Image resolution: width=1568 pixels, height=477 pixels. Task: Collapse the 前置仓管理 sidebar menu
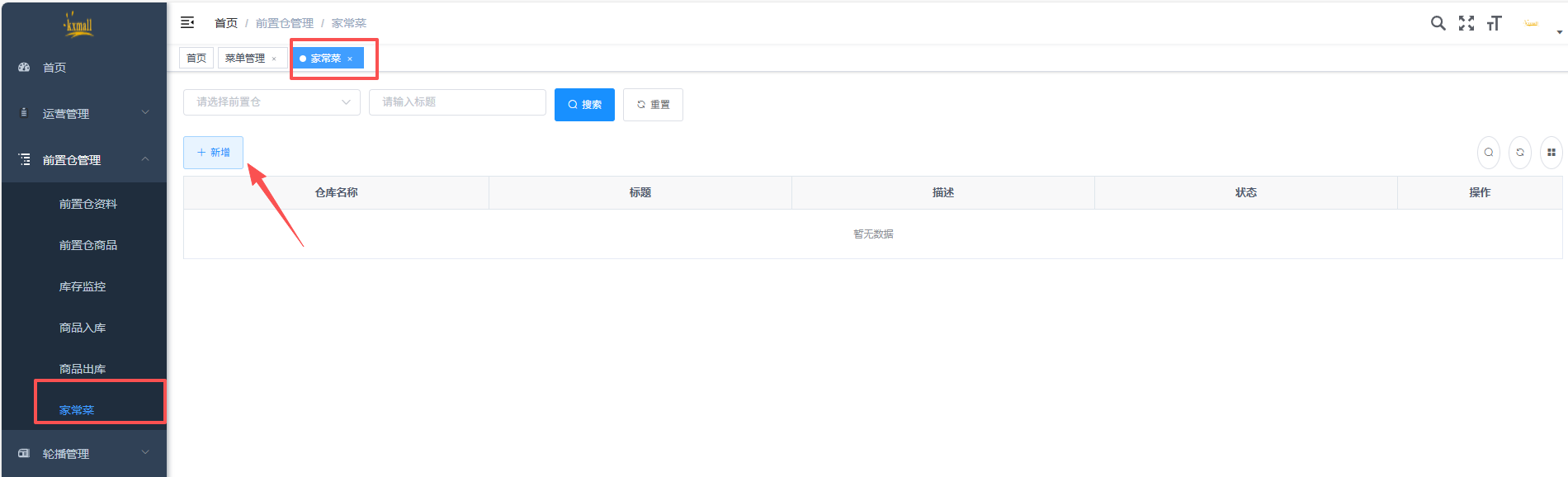pyautogui.click(x=83, y=159)
